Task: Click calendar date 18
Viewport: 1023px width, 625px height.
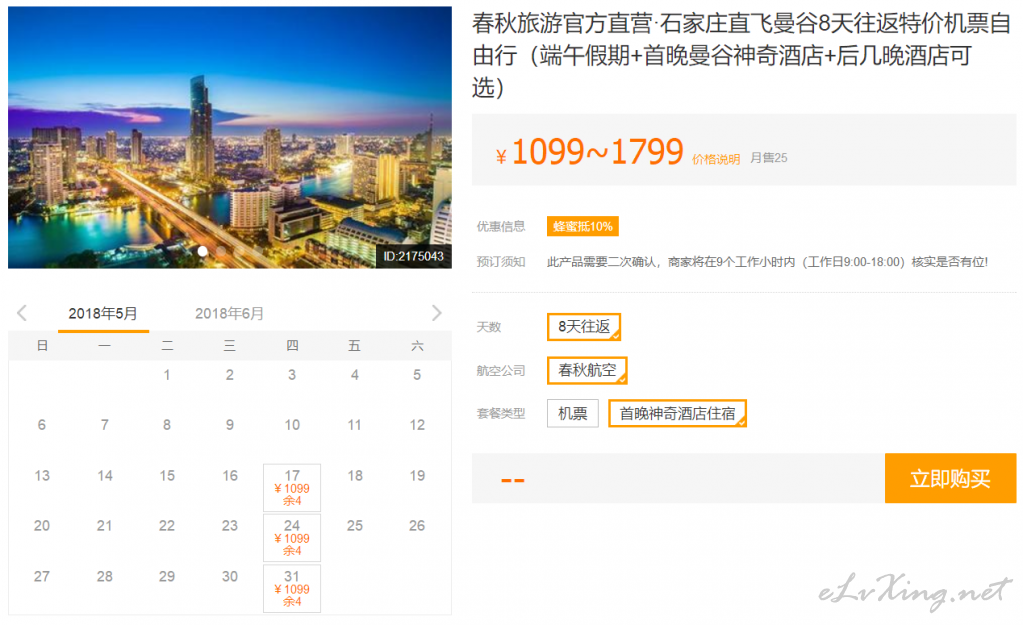Action: pyautogui.click(x=355, y=476)
